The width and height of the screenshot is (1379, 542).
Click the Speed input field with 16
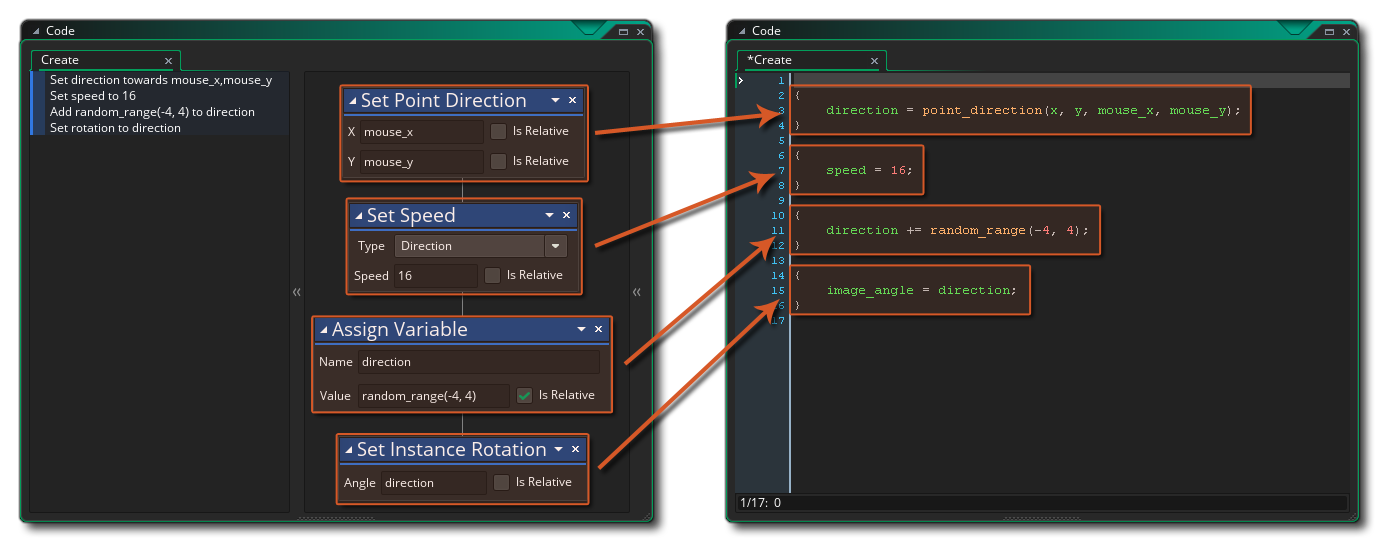(x=435, y=275)
